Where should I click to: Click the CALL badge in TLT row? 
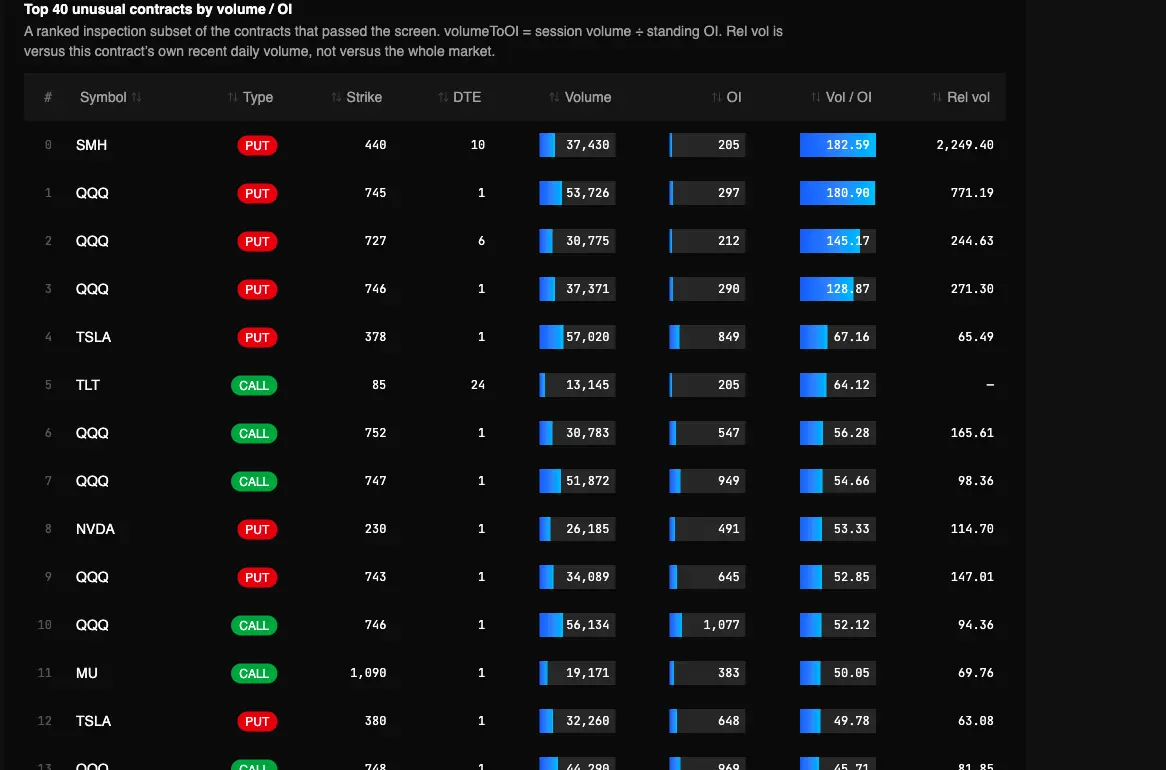(x=254, y=385)
